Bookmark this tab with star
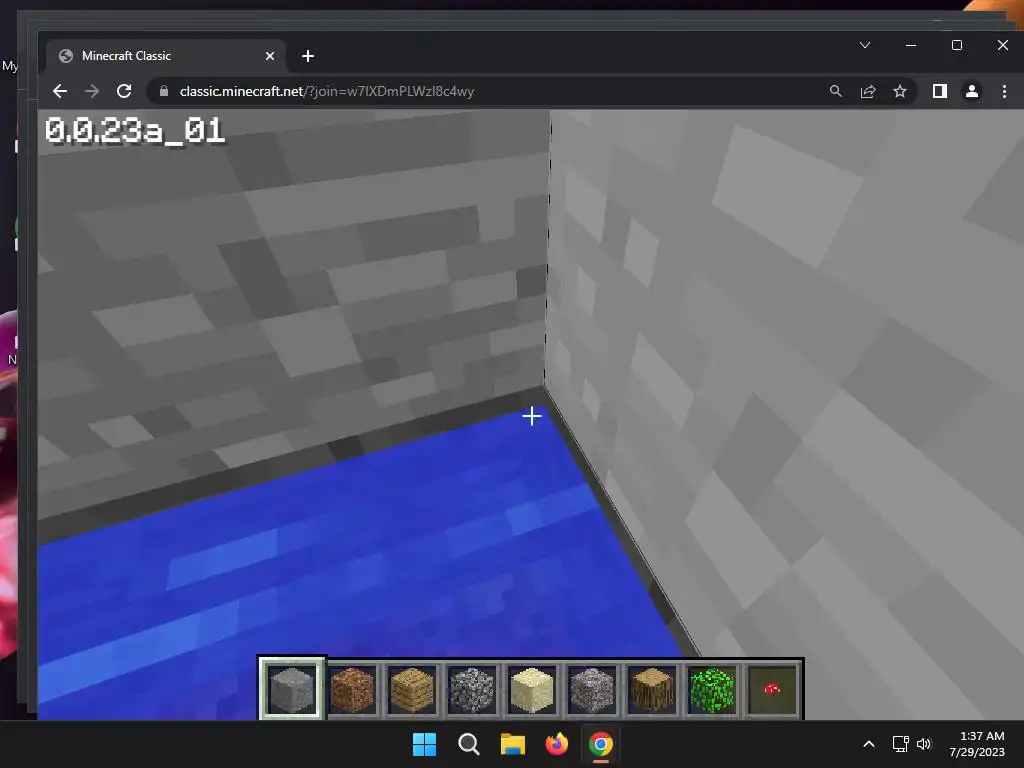The width and height of the screenshot is (1024, 768). click(x=900, y=91)
